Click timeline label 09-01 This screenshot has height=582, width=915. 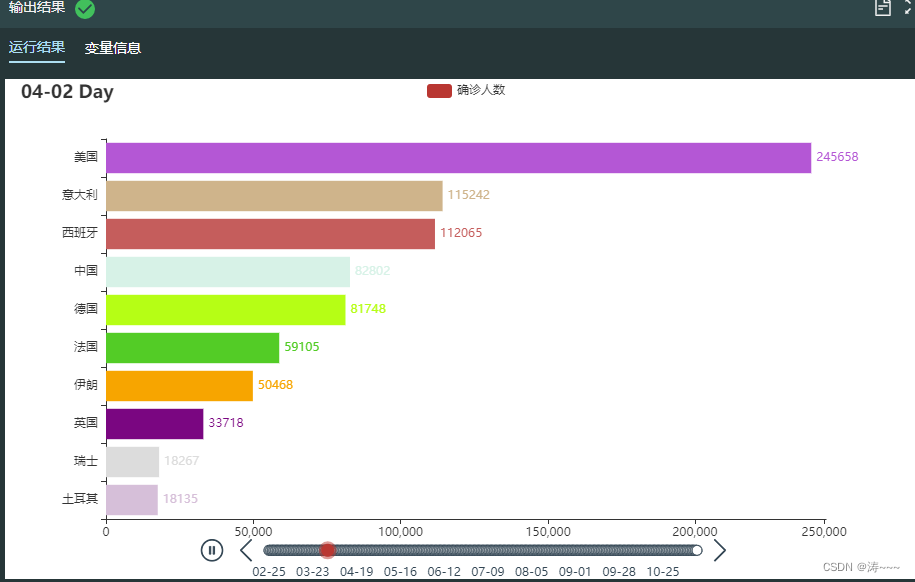[575, 571]
